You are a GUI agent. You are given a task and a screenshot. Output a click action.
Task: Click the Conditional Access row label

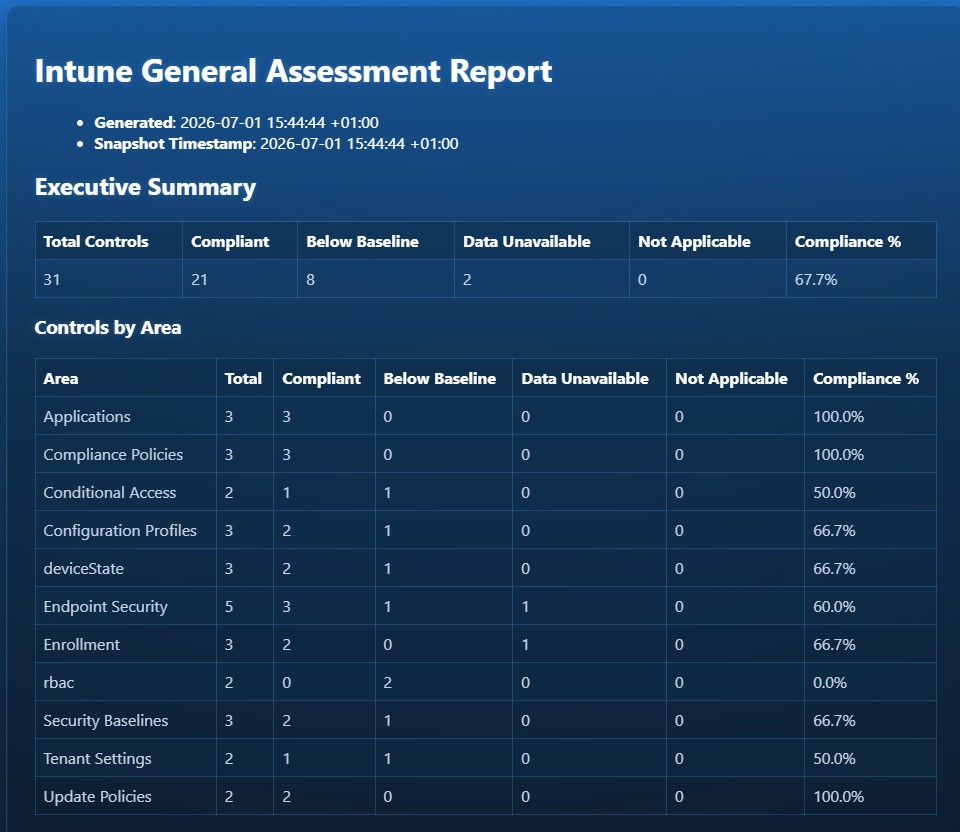[110, 493]
